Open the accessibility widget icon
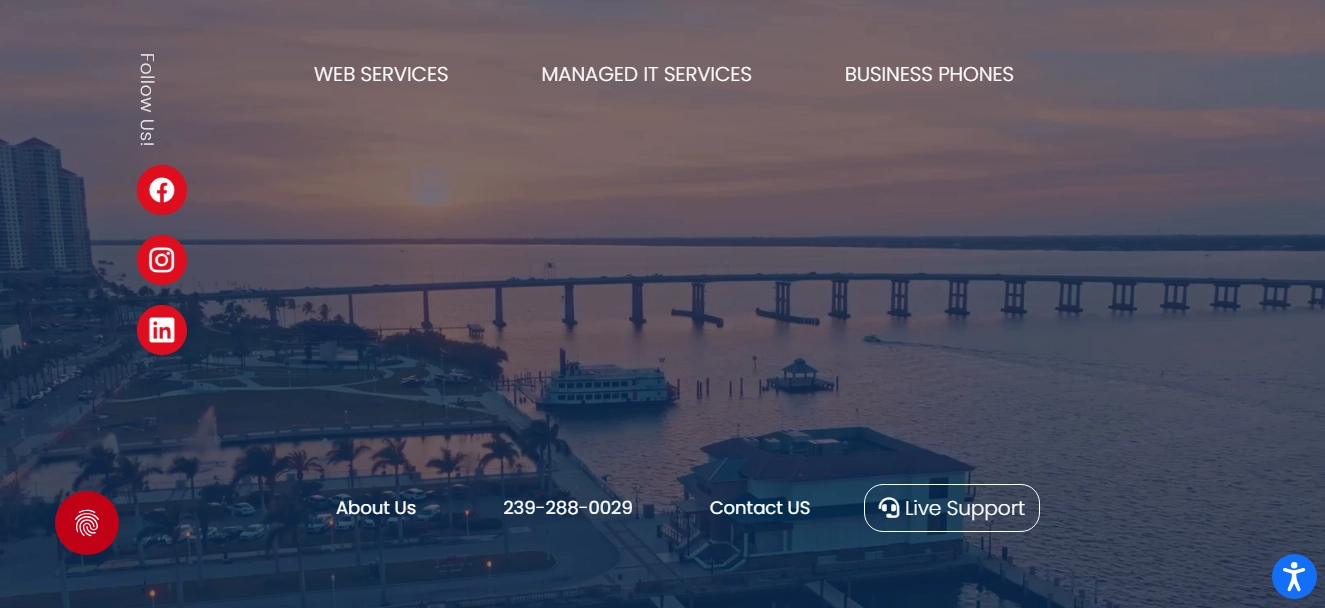This screenshot has height=608, width=1325. 1294,576
